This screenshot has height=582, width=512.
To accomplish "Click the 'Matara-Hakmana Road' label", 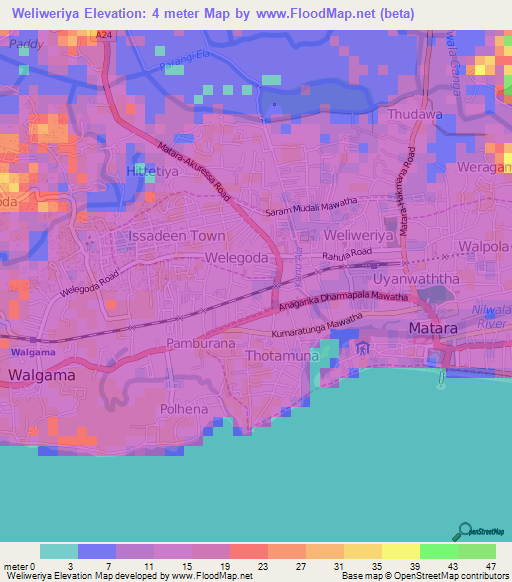I will click(407, 192).
